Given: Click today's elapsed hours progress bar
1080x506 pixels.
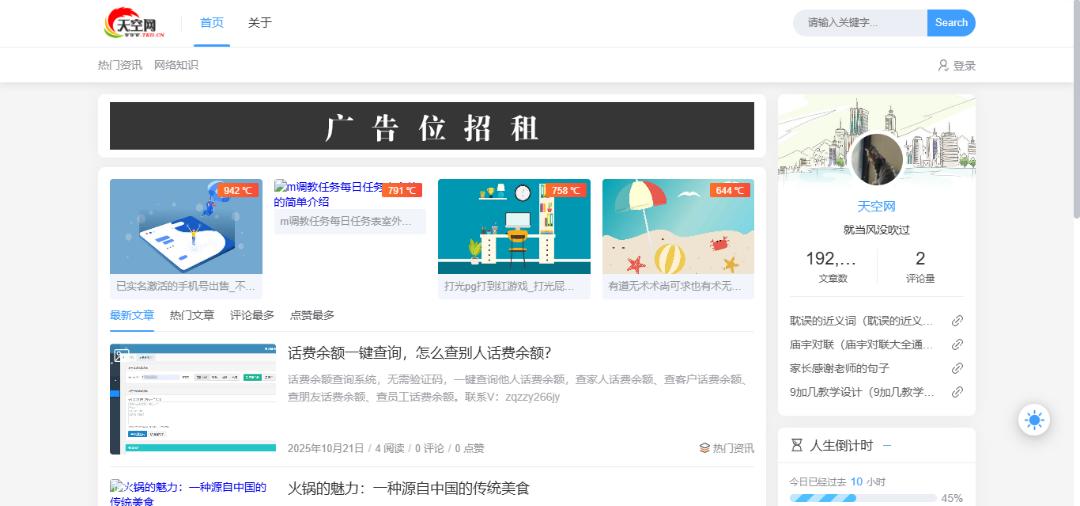Looking at the screenshot, I should click(x=863, y=497).
